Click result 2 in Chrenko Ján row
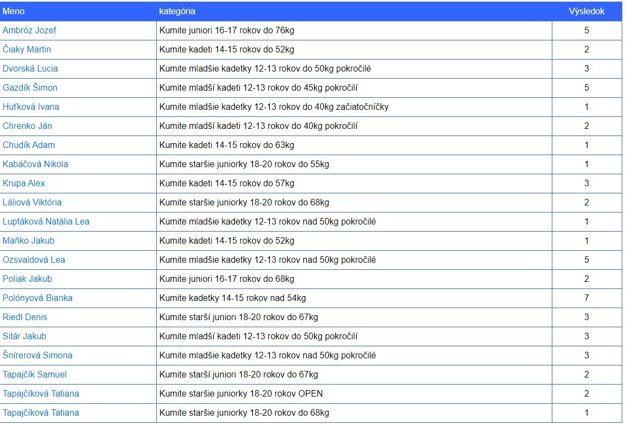Screen dimensions: 625x425 pyautogui.click(x=587, y=126)
